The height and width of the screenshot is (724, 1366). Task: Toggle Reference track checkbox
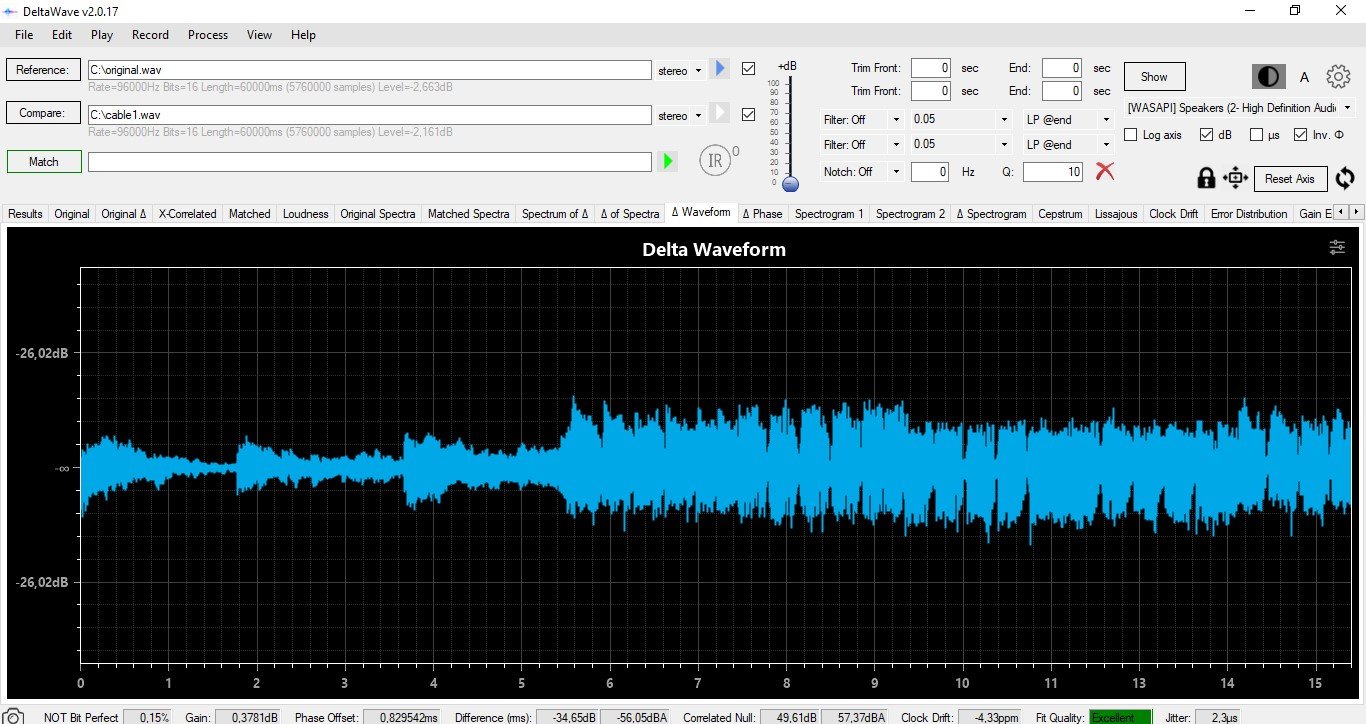(x=748, y=70)
